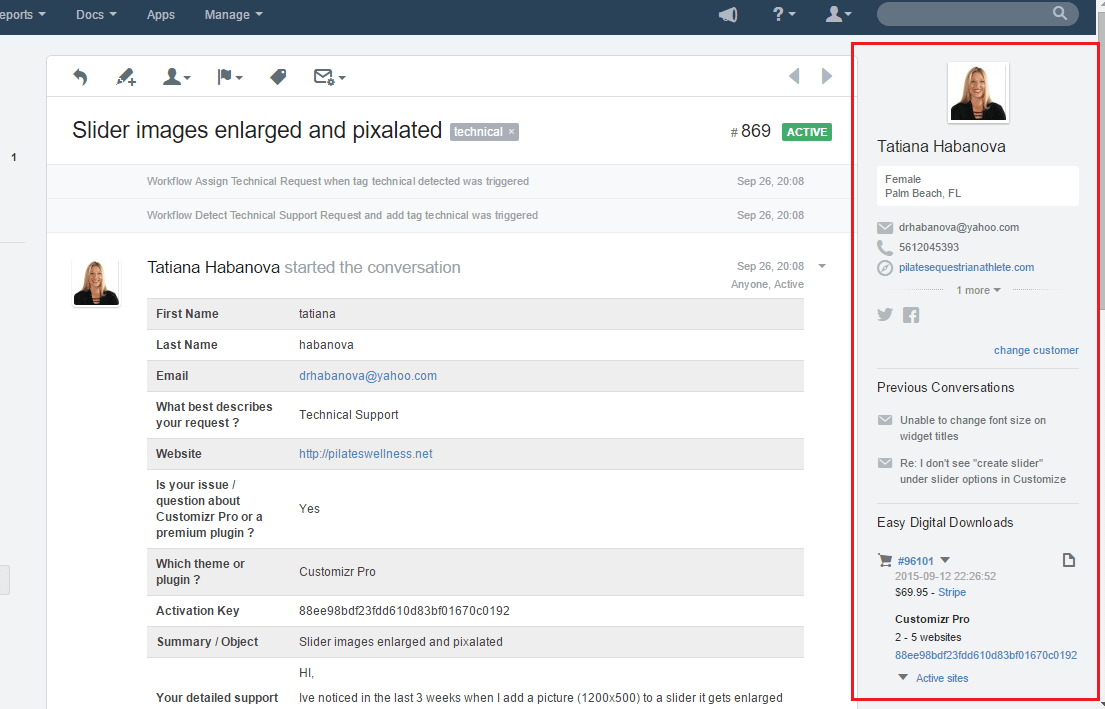Go to the previous conversation arrow
The image size is (1105, 709).
794,76
